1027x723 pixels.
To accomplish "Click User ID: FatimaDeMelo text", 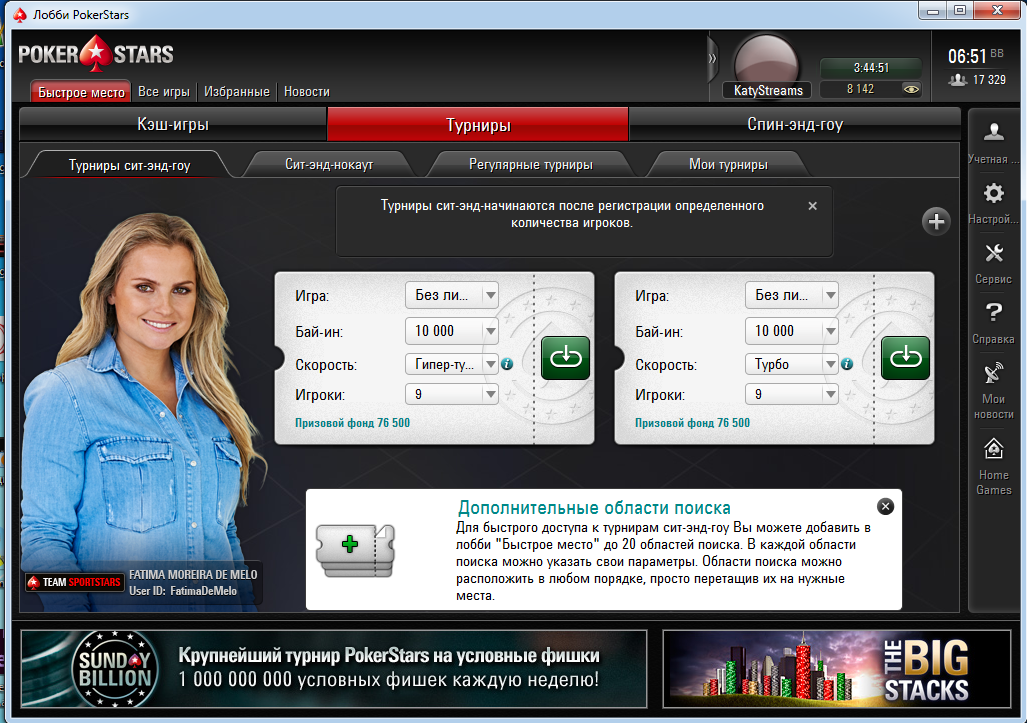I will 183,591.
